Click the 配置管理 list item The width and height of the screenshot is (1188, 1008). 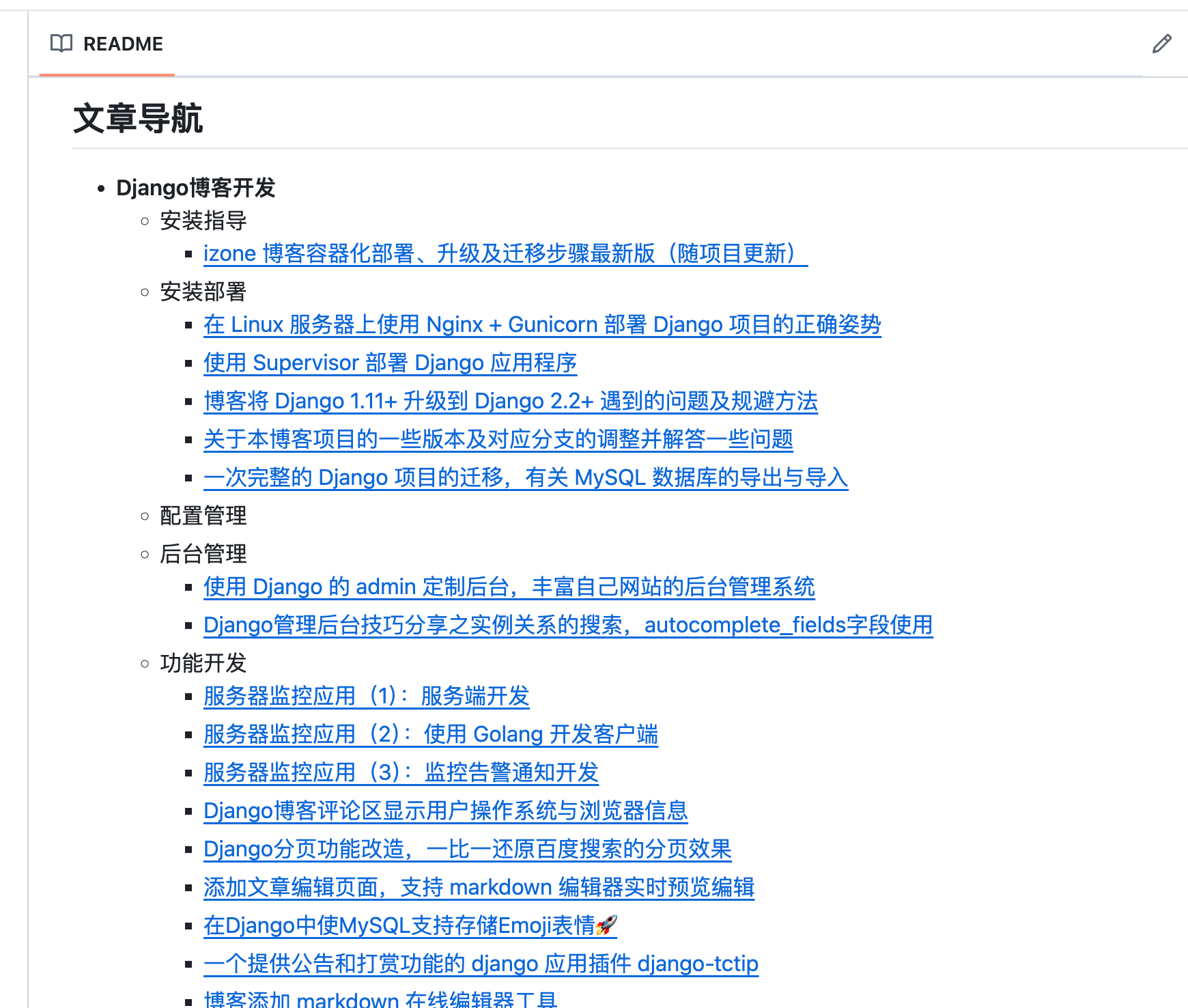click(x=203, y=516)
